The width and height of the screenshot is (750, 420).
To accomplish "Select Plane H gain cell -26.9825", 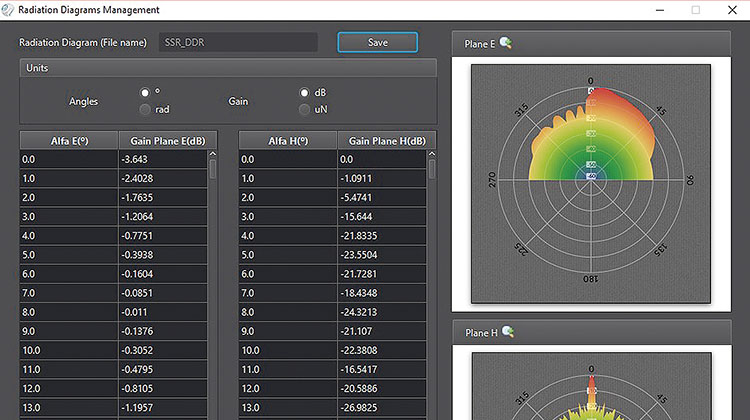I will (382, 408).
